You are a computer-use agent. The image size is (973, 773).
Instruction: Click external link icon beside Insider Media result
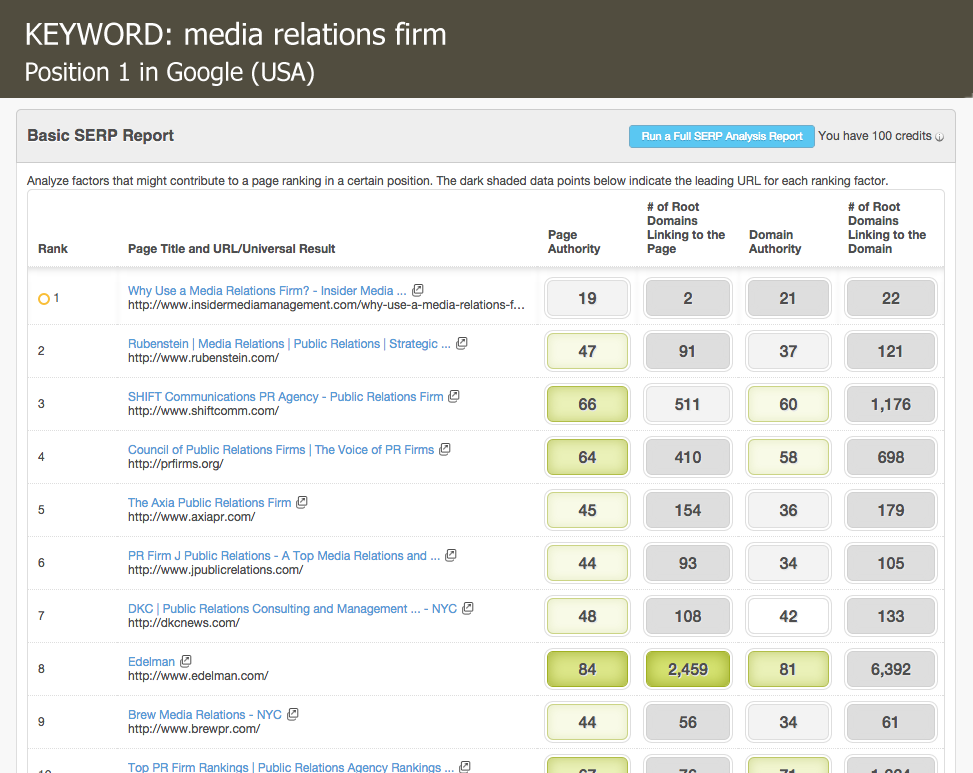pyautogui.click(x=418, y=290)
